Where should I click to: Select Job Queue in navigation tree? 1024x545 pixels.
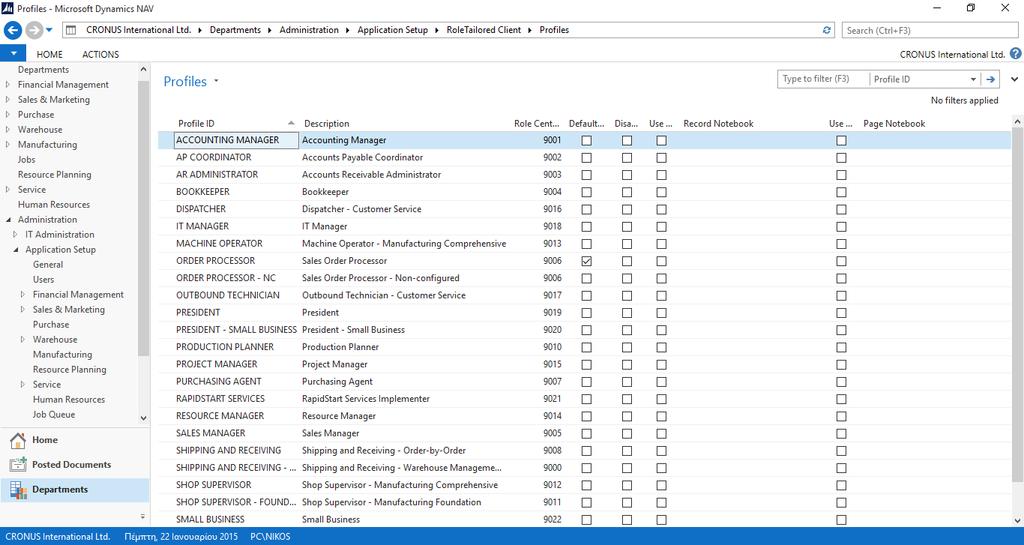[x=54, y=414]
